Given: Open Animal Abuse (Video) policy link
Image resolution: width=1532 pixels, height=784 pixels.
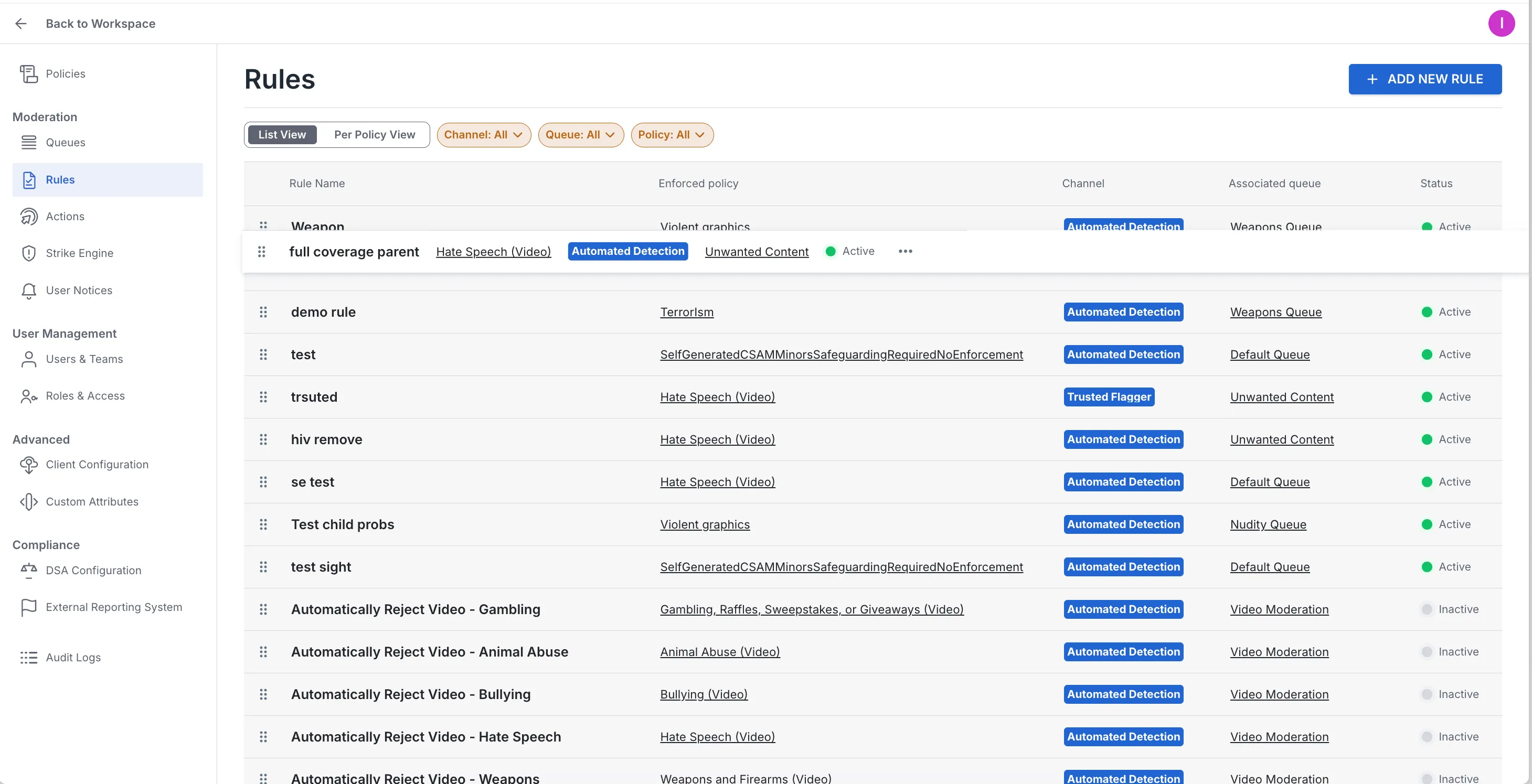Looking at the screenshot, I should coord(720,652).
